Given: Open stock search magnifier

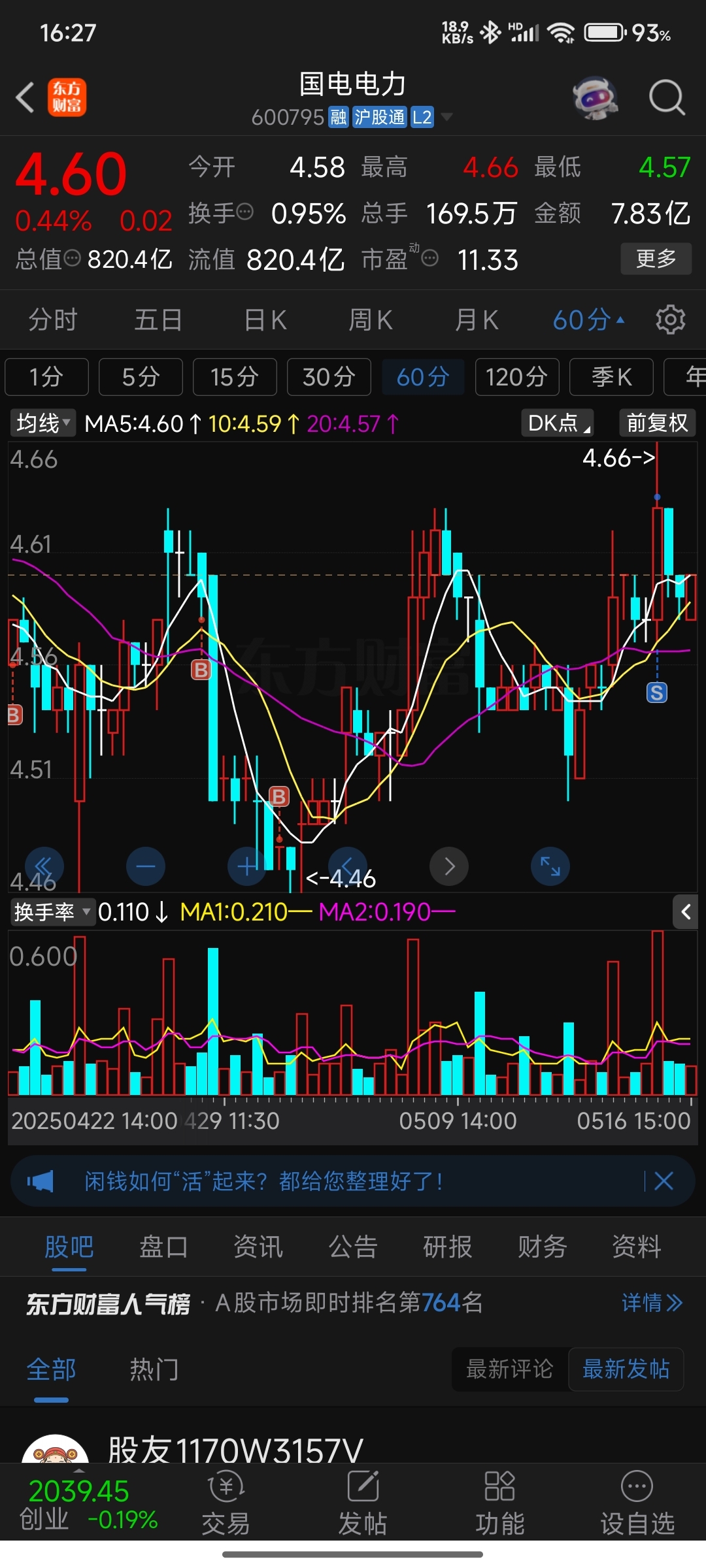Looking at the screenshot, I should pyautogui.click(x=667, y=98).
